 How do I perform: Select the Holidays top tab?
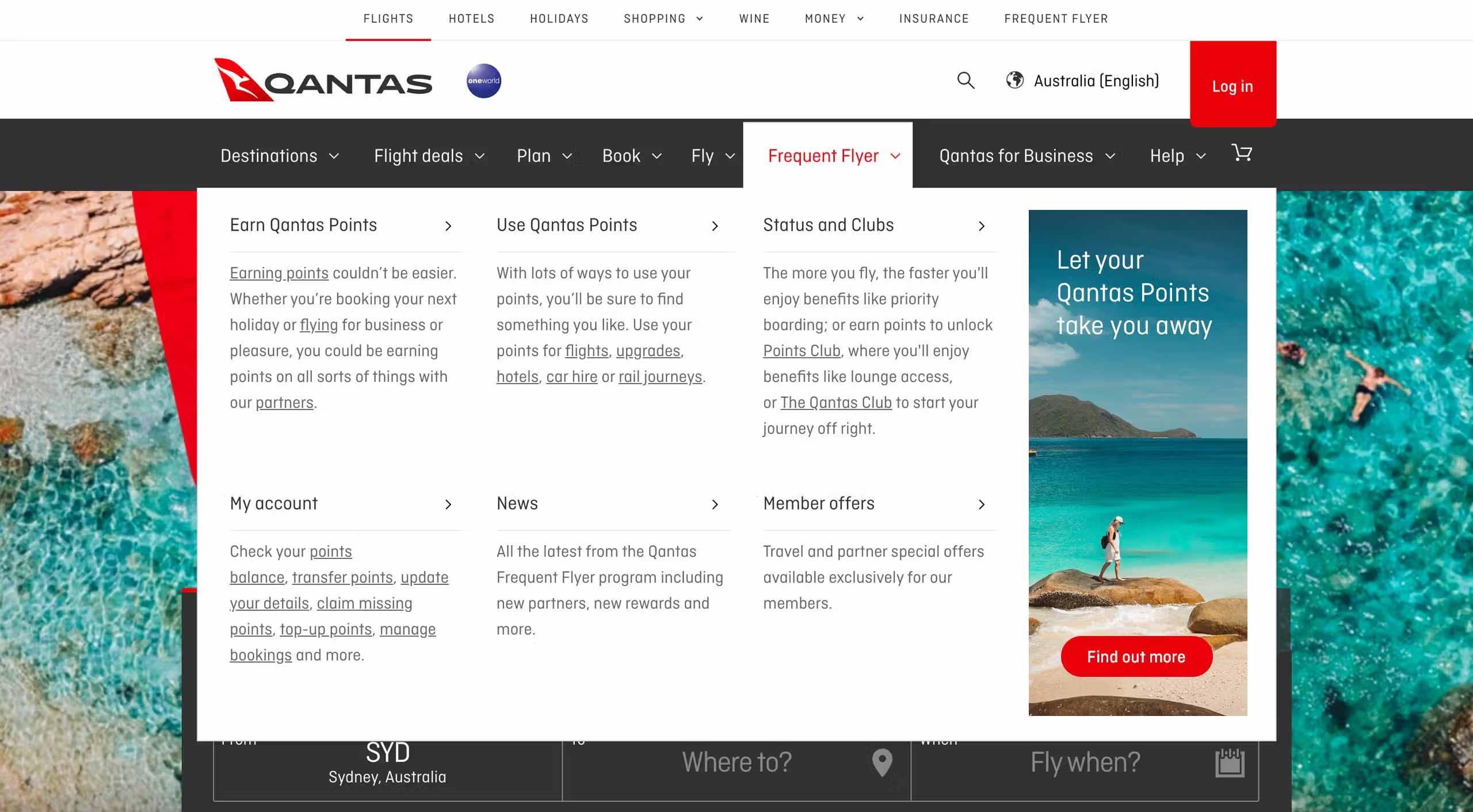click(x=559, y=18)
